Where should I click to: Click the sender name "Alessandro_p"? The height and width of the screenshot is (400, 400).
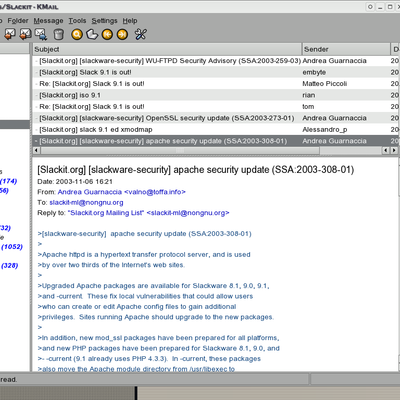[325, 130]
